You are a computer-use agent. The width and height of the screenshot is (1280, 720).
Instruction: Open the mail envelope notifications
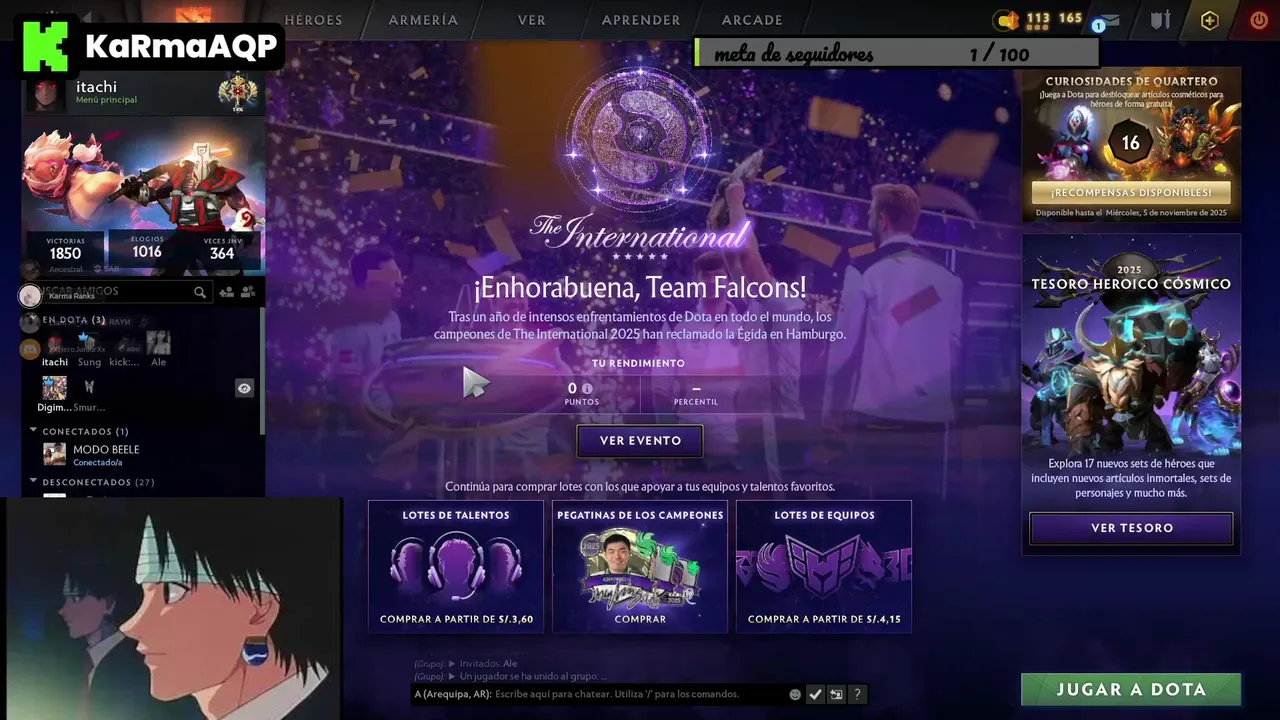coord(1107,20)
